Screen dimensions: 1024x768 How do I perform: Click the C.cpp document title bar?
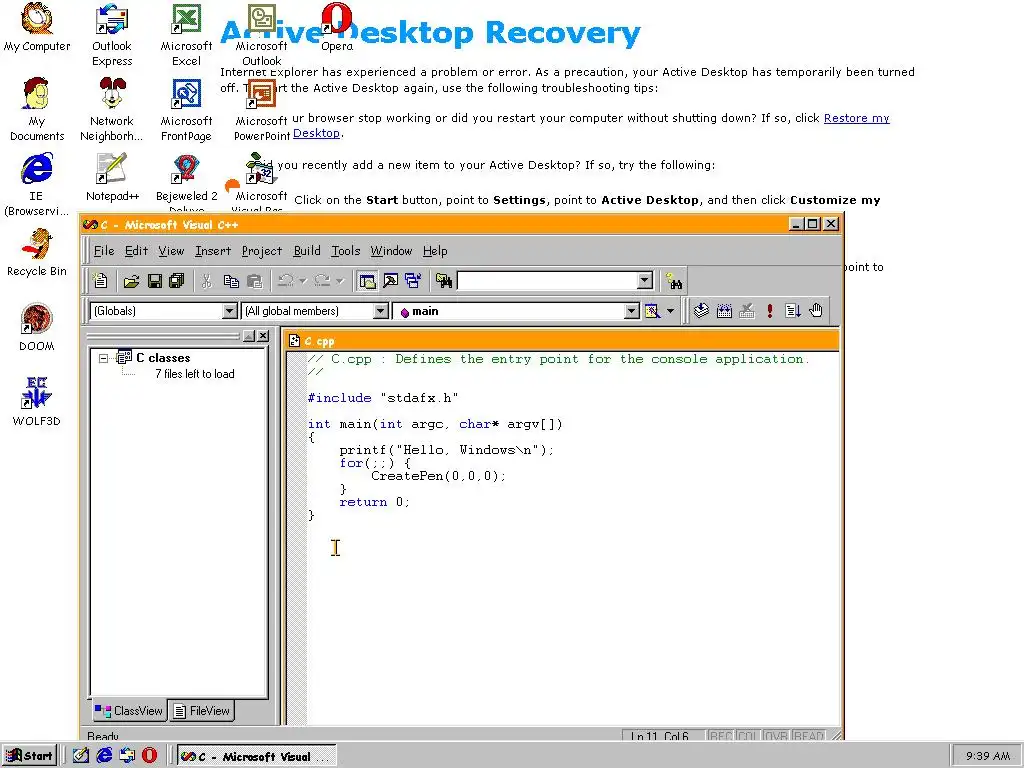coord(563,340)
